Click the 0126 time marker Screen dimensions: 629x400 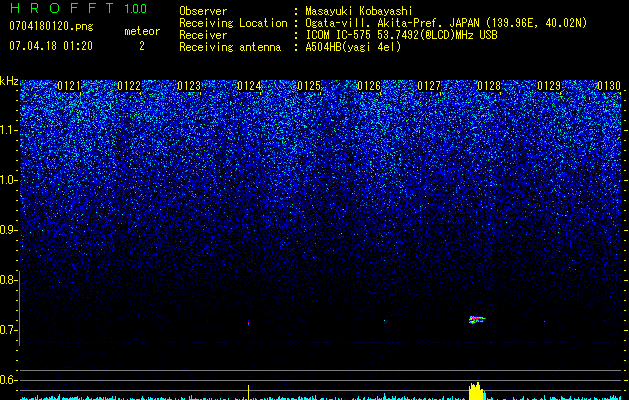[x=369, y=86]
